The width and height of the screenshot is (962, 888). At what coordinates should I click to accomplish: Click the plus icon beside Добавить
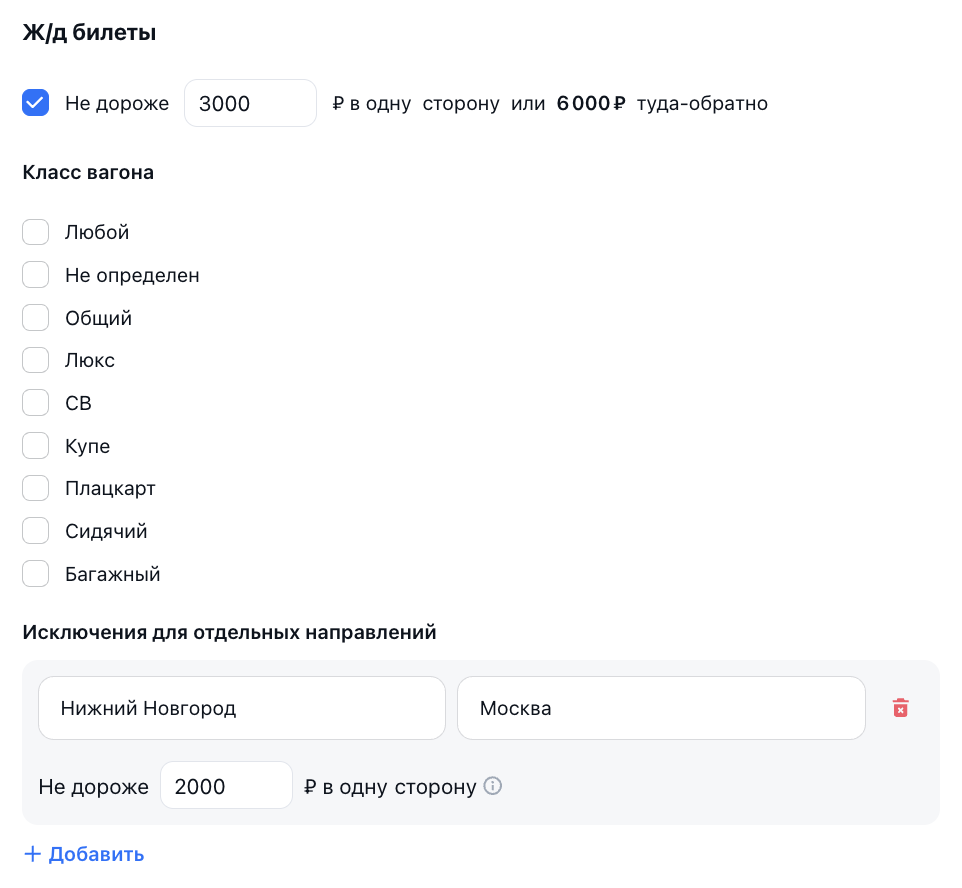(x=32, y=854)
